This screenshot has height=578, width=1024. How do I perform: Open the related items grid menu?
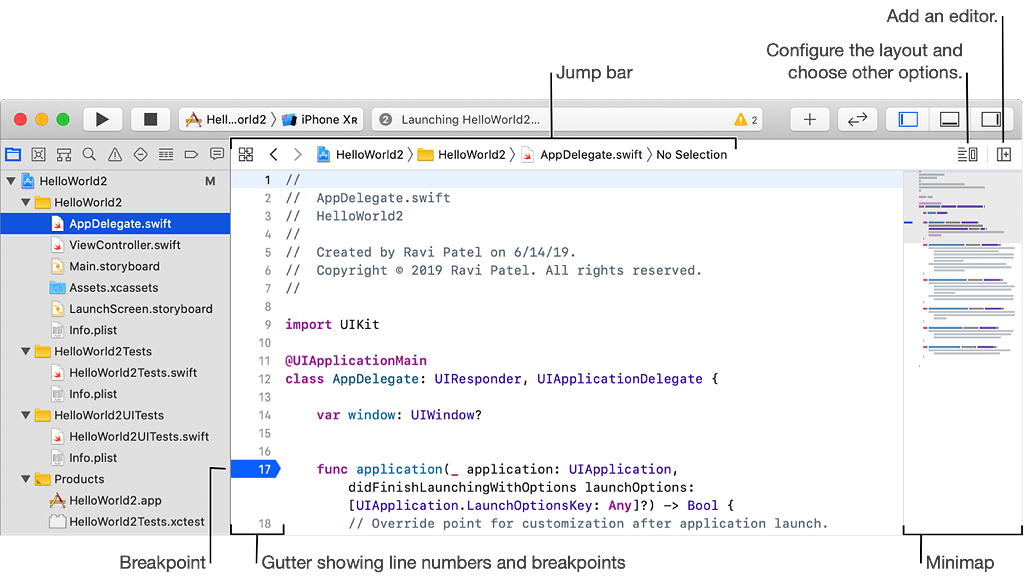pos(246,155)
